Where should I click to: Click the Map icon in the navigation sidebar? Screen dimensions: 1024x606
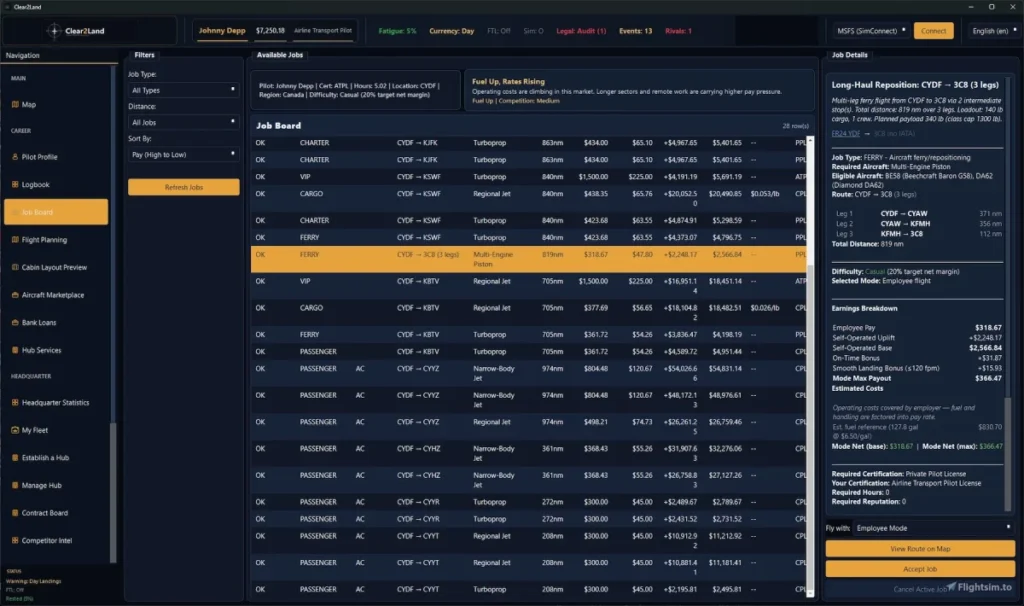(x=15, y=104)
